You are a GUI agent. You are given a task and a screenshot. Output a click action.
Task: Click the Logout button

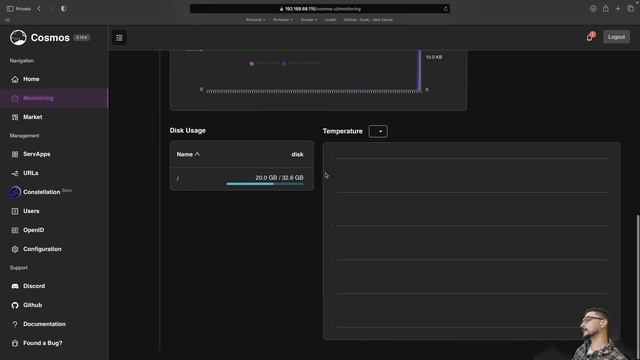(x=616, y=37)
